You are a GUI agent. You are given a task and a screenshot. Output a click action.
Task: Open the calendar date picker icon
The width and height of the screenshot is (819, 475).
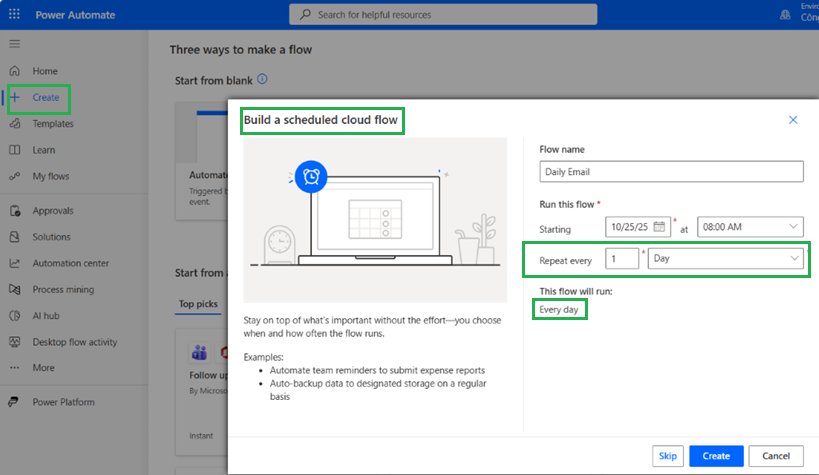(659, 227)
